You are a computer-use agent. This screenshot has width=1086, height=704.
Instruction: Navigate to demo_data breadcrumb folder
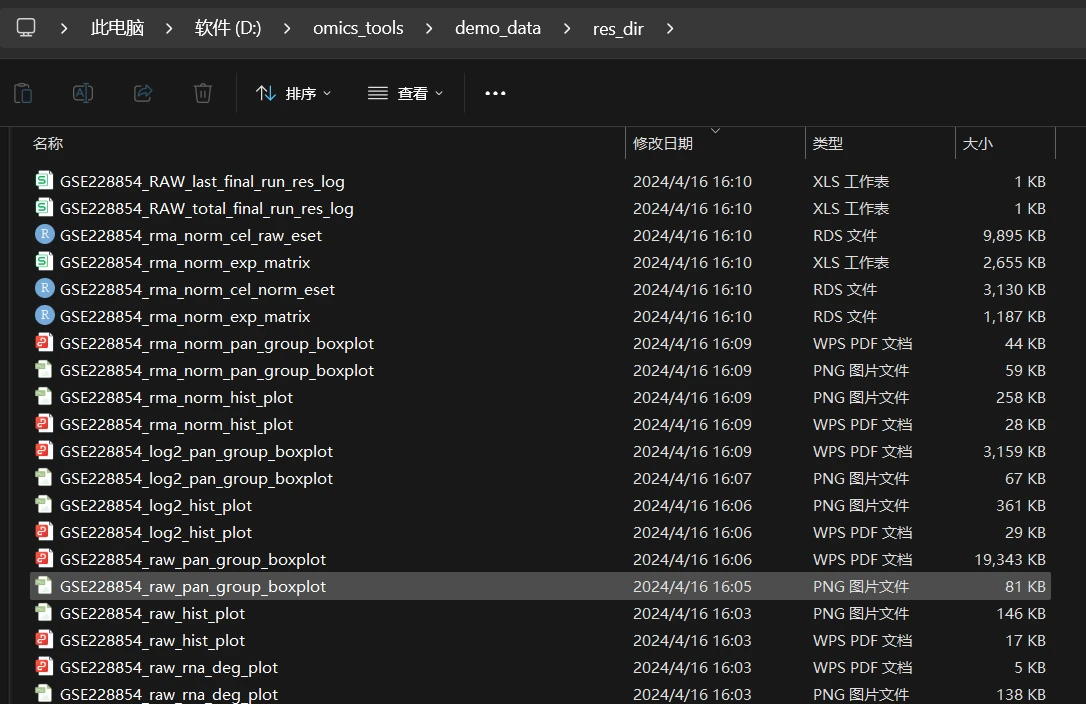[497, 28]
